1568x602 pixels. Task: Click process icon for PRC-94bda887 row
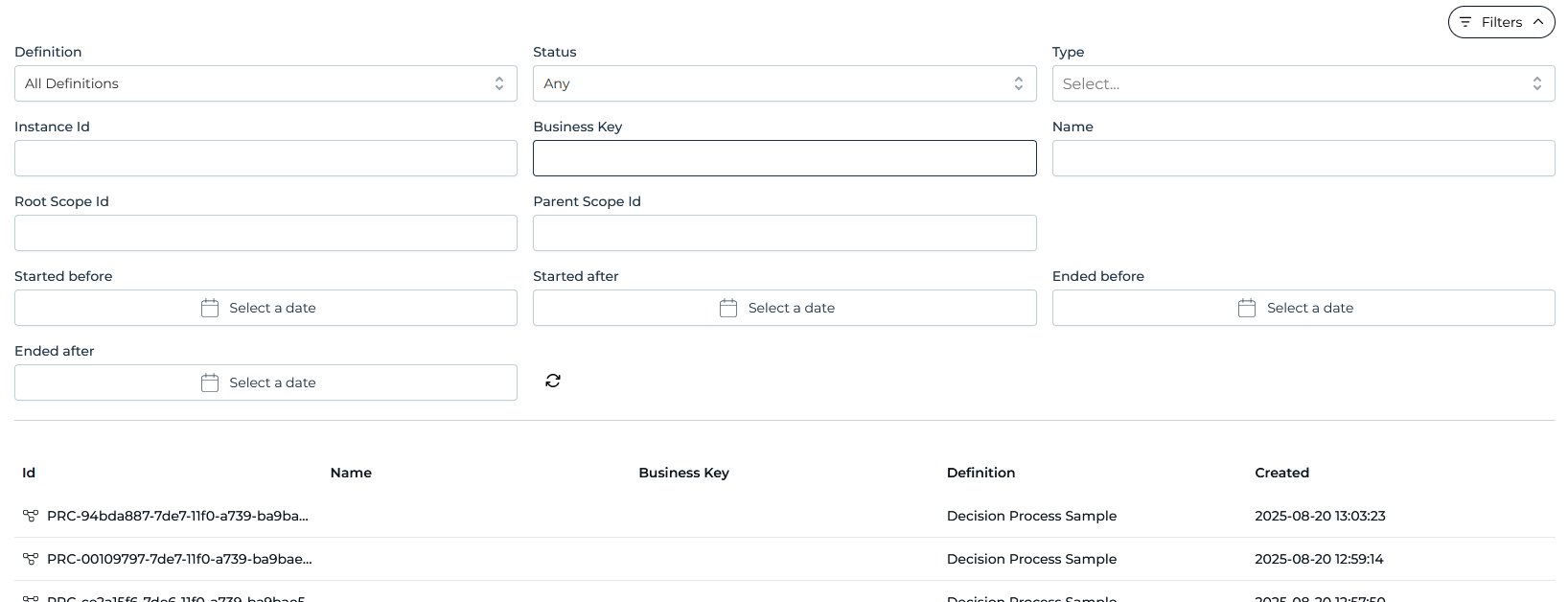point(31,516)
